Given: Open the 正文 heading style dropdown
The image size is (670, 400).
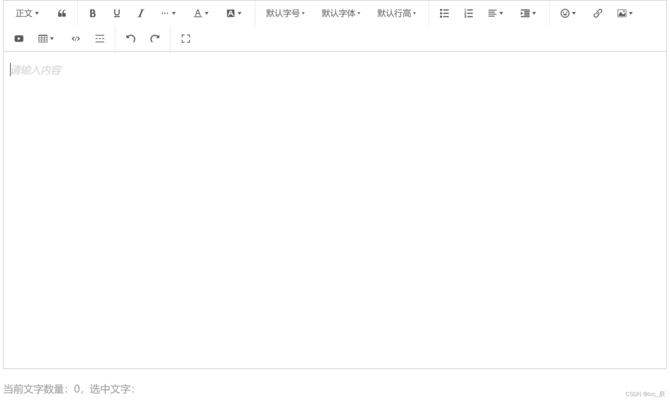Looking at the screenshot, I should [x=27, y=14].
